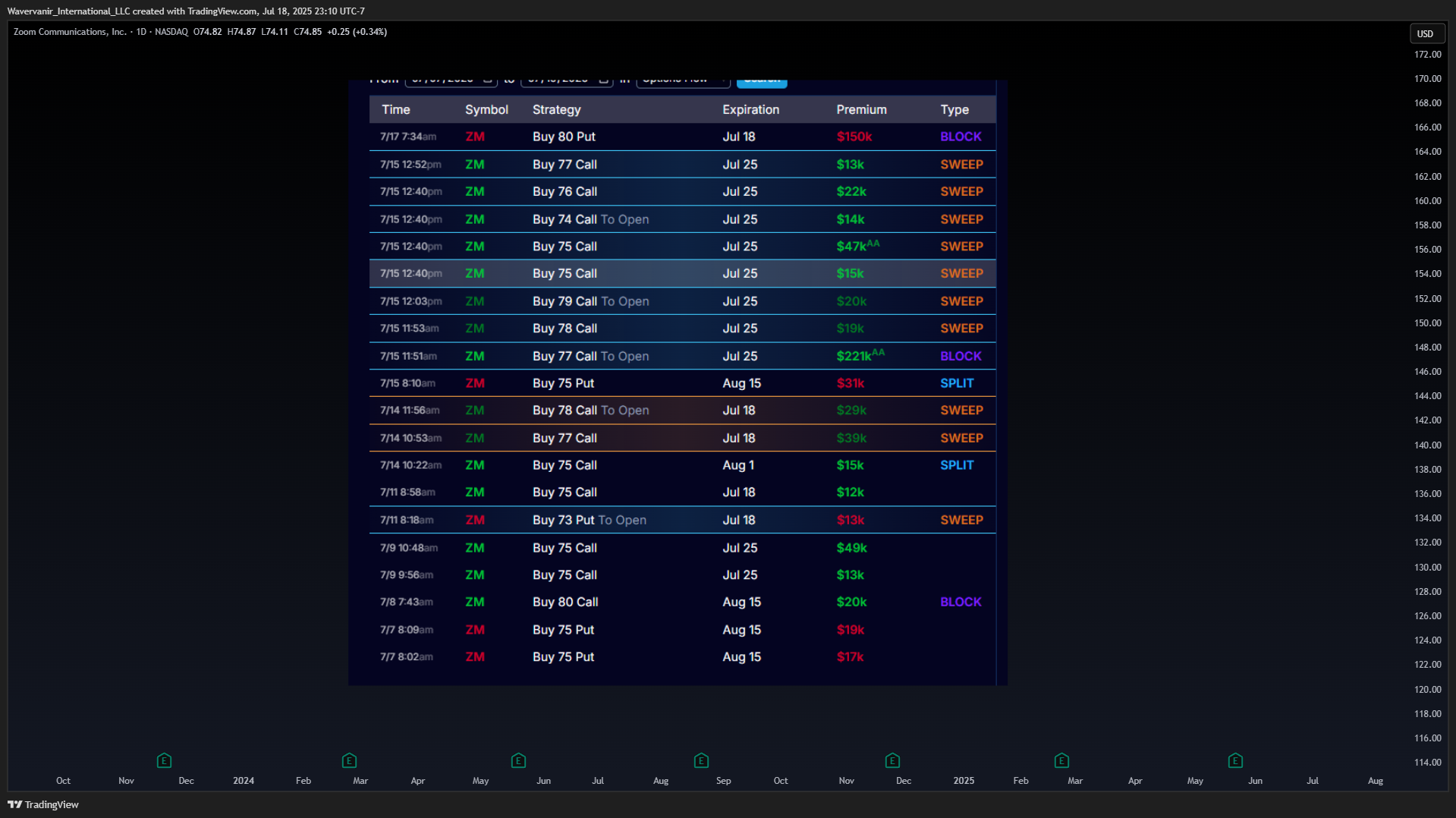Image resolution: width=1456 pixels, height=818 pixels.
Task: Select the 7/15 12:52pm time cell
Action: 410,165
